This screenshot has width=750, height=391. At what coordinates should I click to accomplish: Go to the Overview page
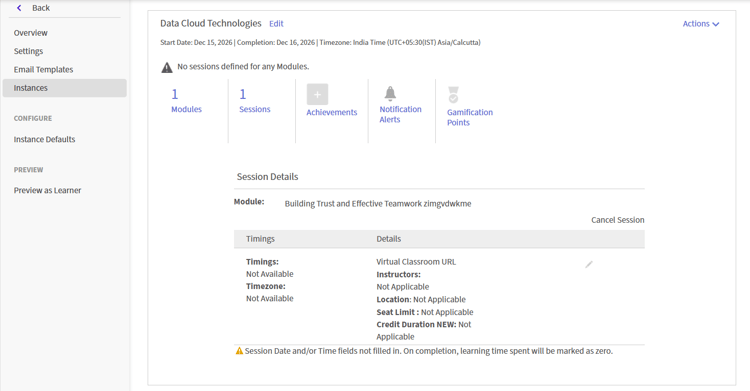click(31, 33)
